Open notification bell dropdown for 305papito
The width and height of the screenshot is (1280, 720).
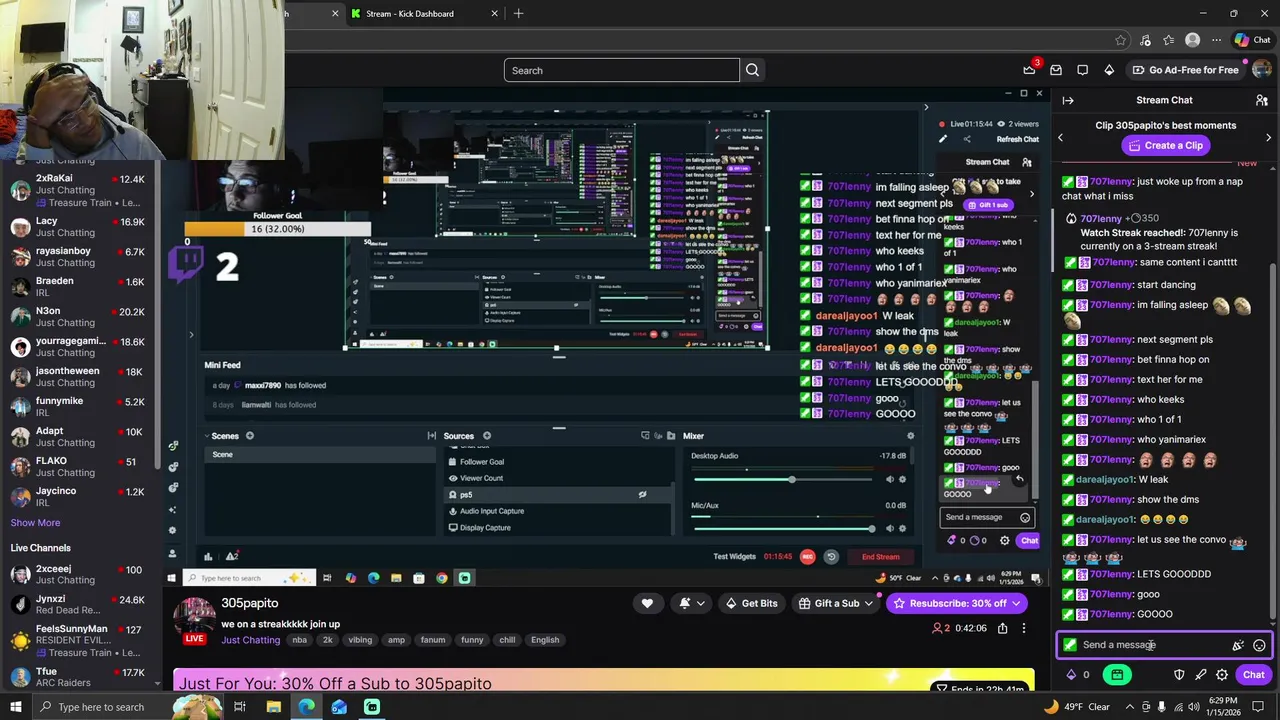[691, 603]
